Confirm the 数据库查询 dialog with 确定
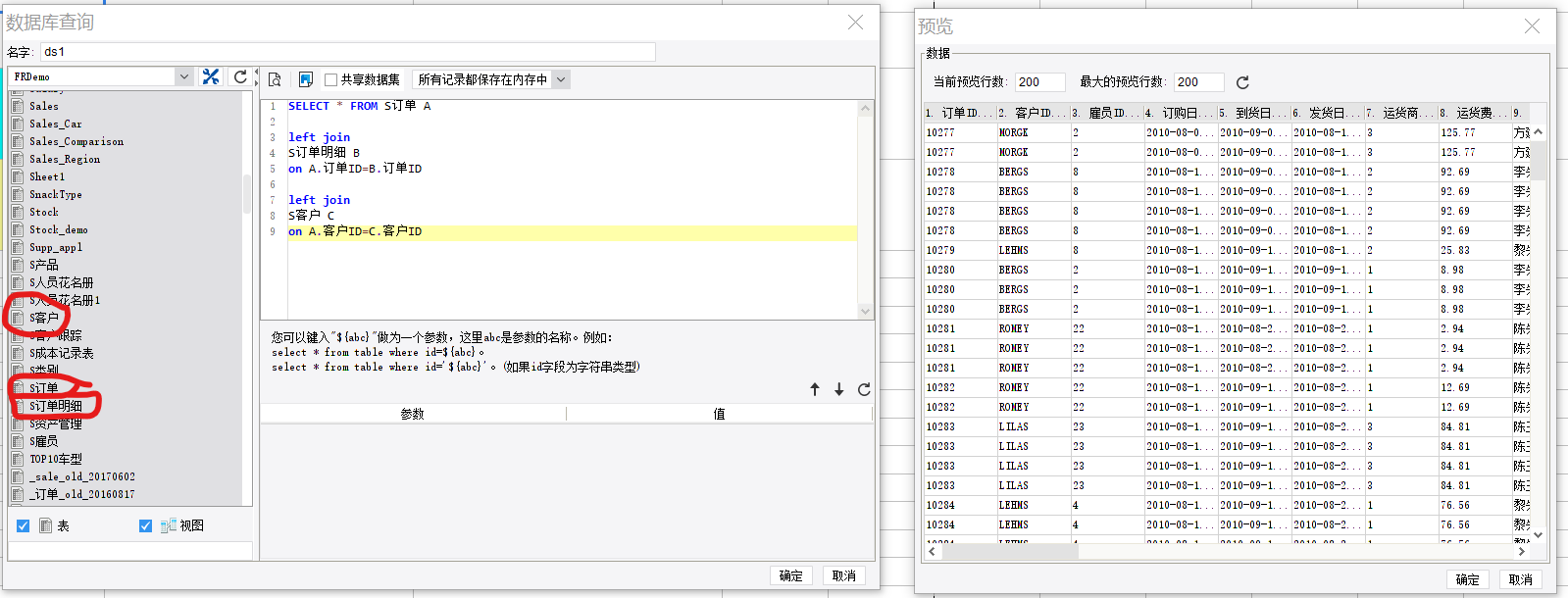 click(791, 575)
